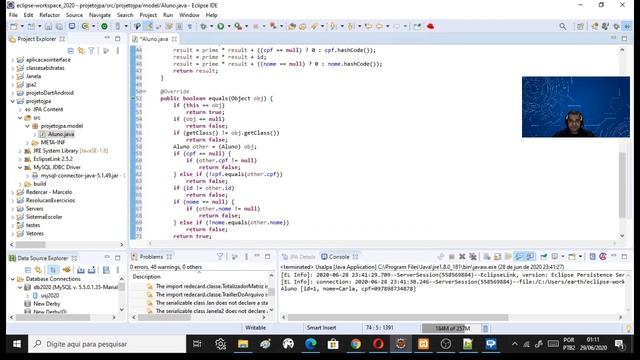The width and height of the screenshot is (640, 360).
Task: Maximize the editor area
Action: click(624, 38)
